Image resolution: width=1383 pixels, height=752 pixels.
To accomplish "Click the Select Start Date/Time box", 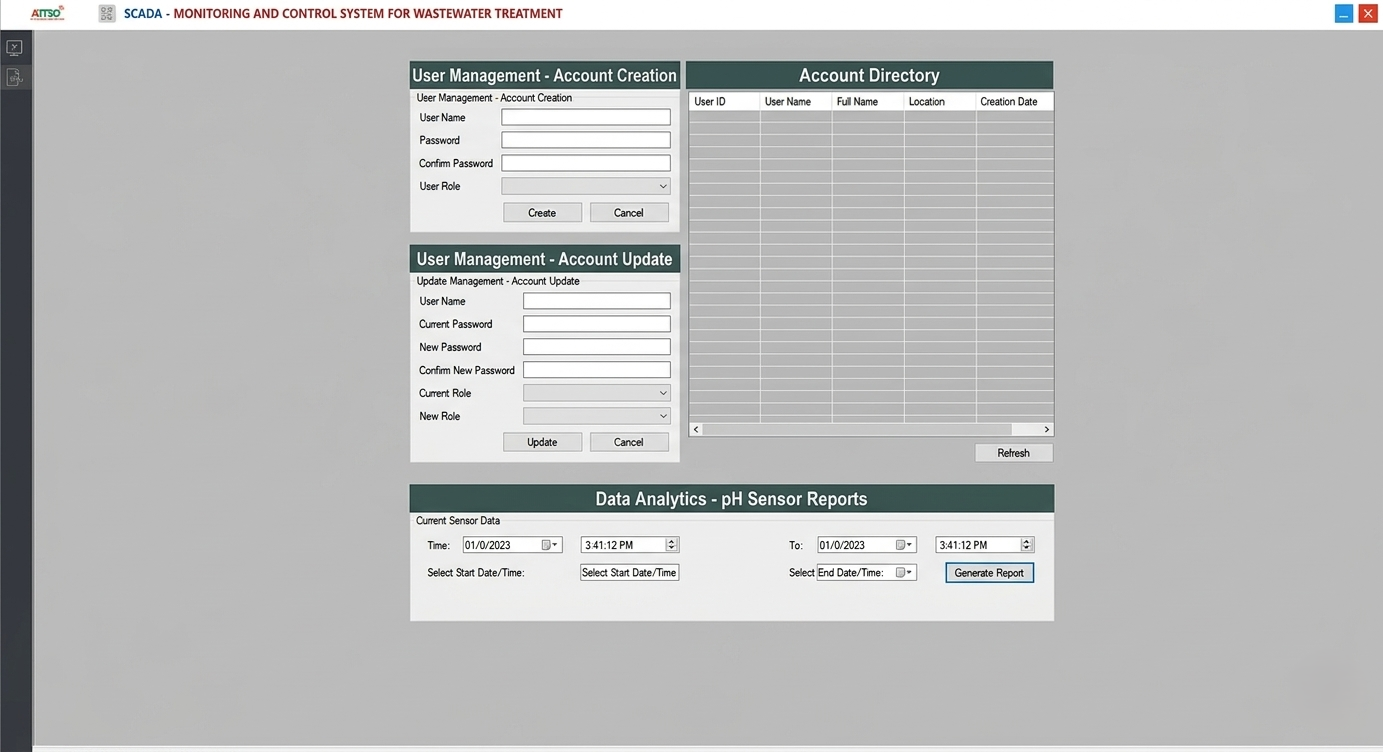I will coord(630,573).
